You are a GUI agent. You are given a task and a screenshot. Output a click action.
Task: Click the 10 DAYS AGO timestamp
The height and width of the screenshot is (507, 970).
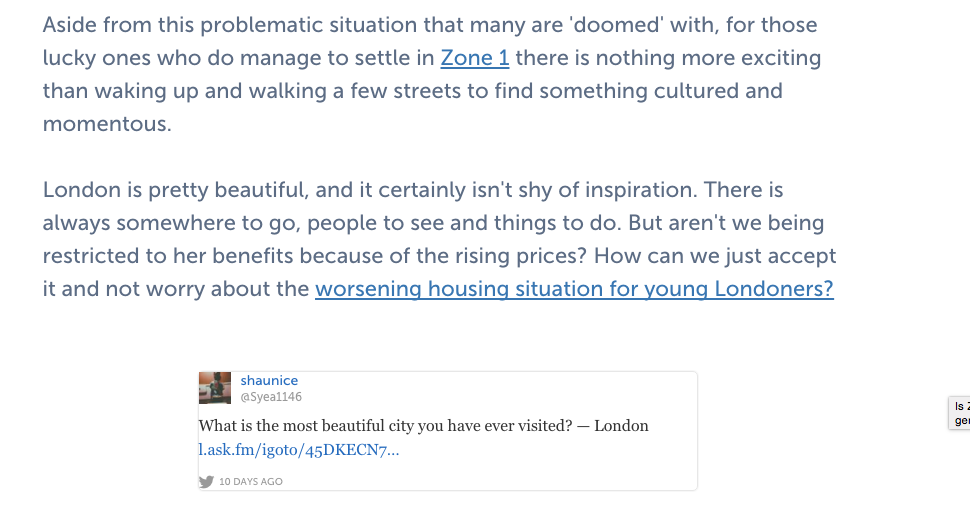tap(250, 481)
